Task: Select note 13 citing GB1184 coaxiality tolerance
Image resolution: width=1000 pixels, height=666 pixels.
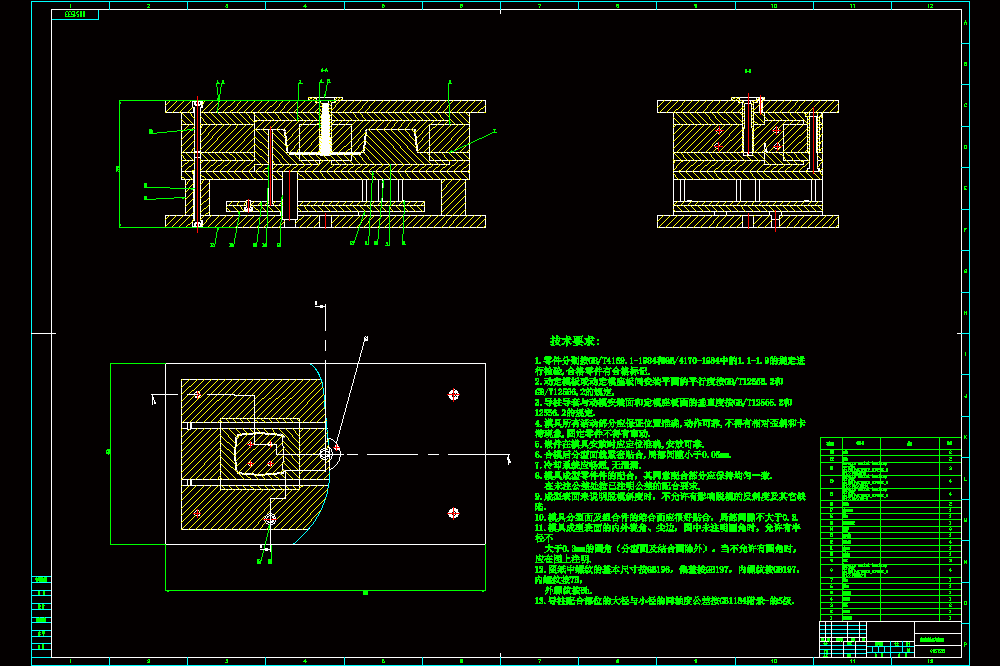Action: pos(665,601)
